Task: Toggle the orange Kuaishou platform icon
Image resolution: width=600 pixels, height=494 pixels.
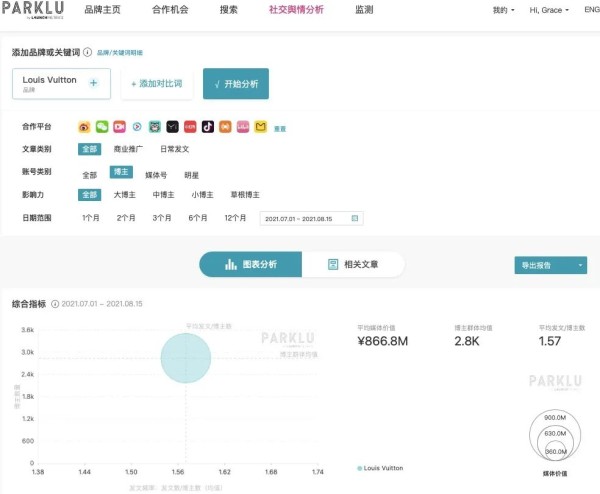Action: pyautogui.click(x=225, y=127)
